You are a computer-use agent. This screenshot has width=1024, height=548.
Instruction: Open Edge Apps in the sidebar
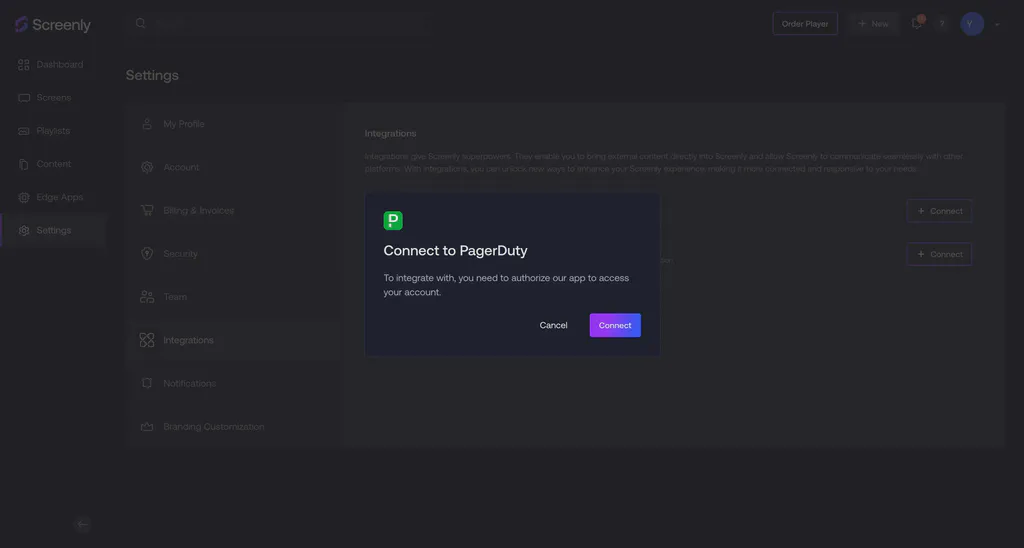pyautogui.click(x=51, y=197)
